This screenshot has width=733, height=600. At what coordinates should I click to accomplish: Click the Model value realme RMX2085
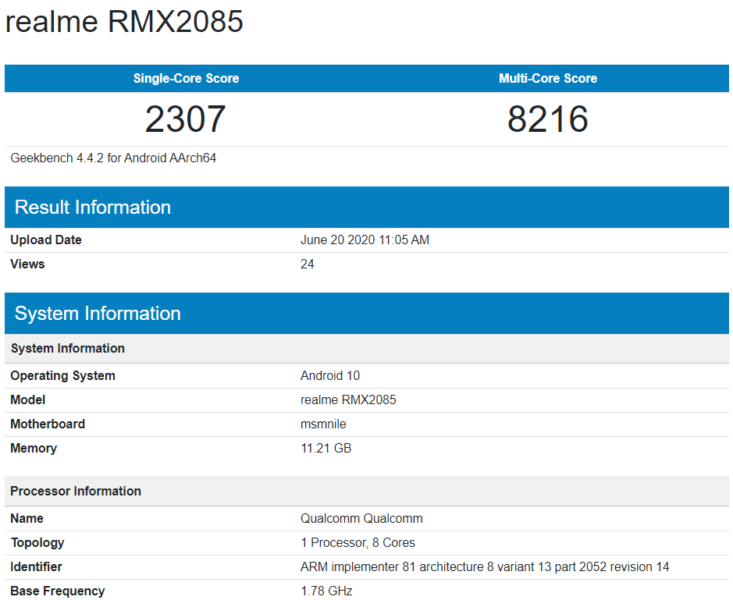(x=348, y=400)
